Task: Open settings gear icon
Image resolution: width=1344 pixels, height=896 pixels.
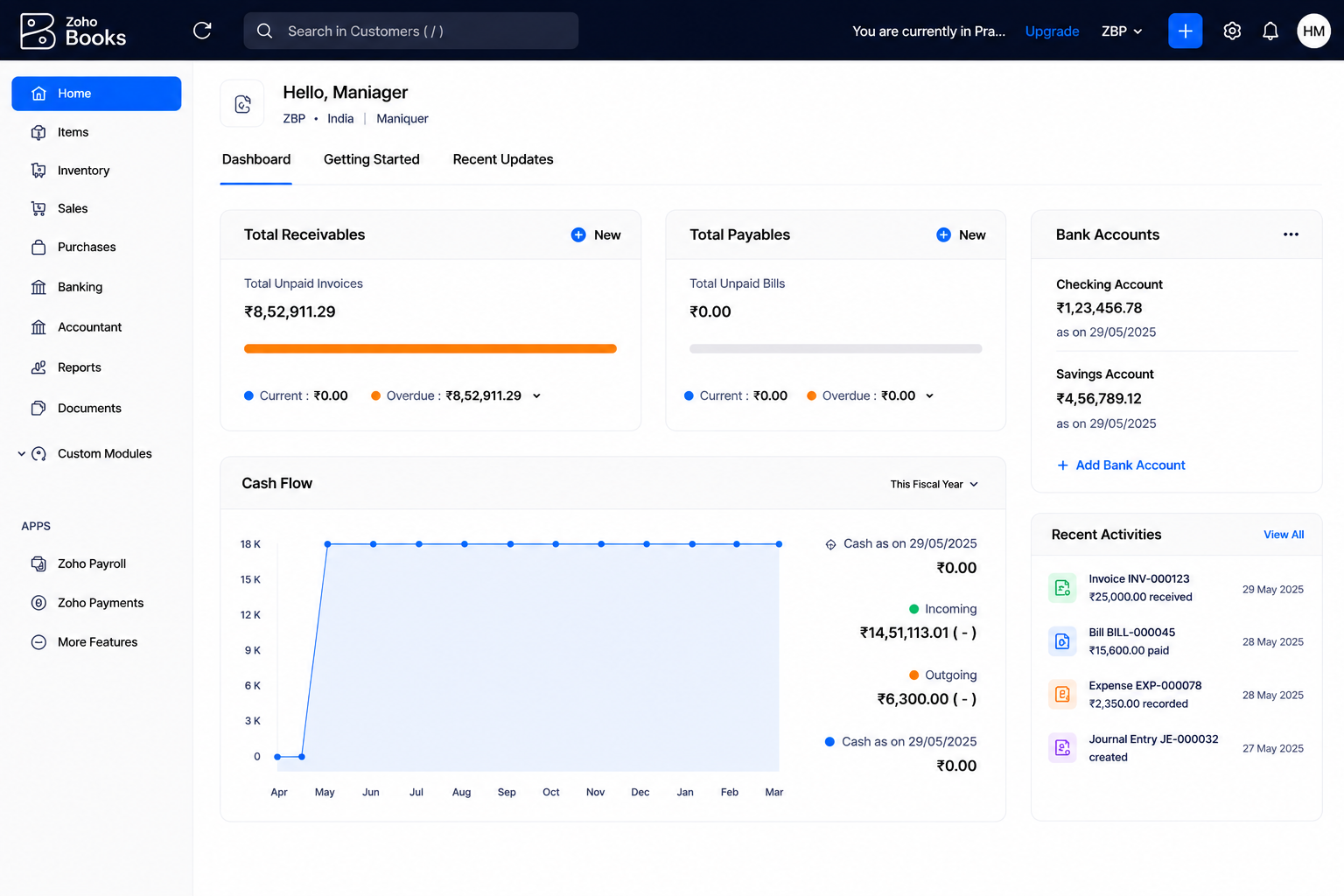Action: [1232, 31]
